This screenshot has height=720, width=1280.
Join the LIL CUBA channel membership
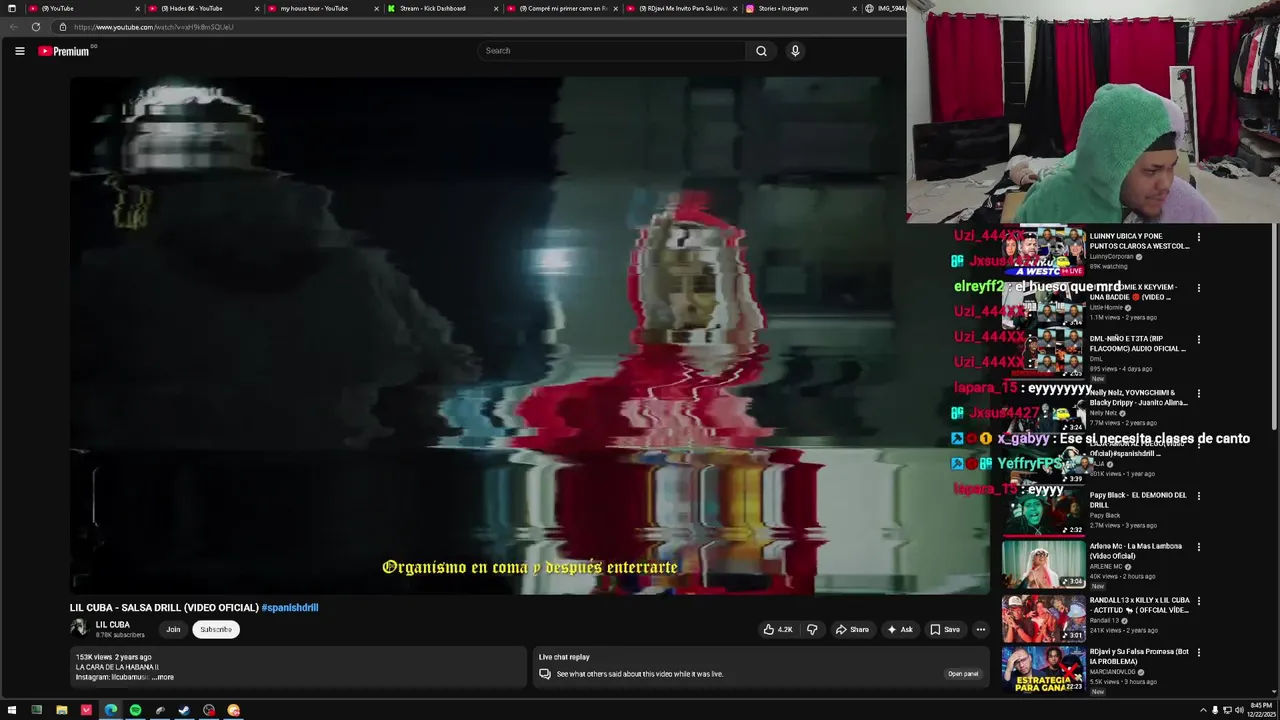tap(173, 630)
